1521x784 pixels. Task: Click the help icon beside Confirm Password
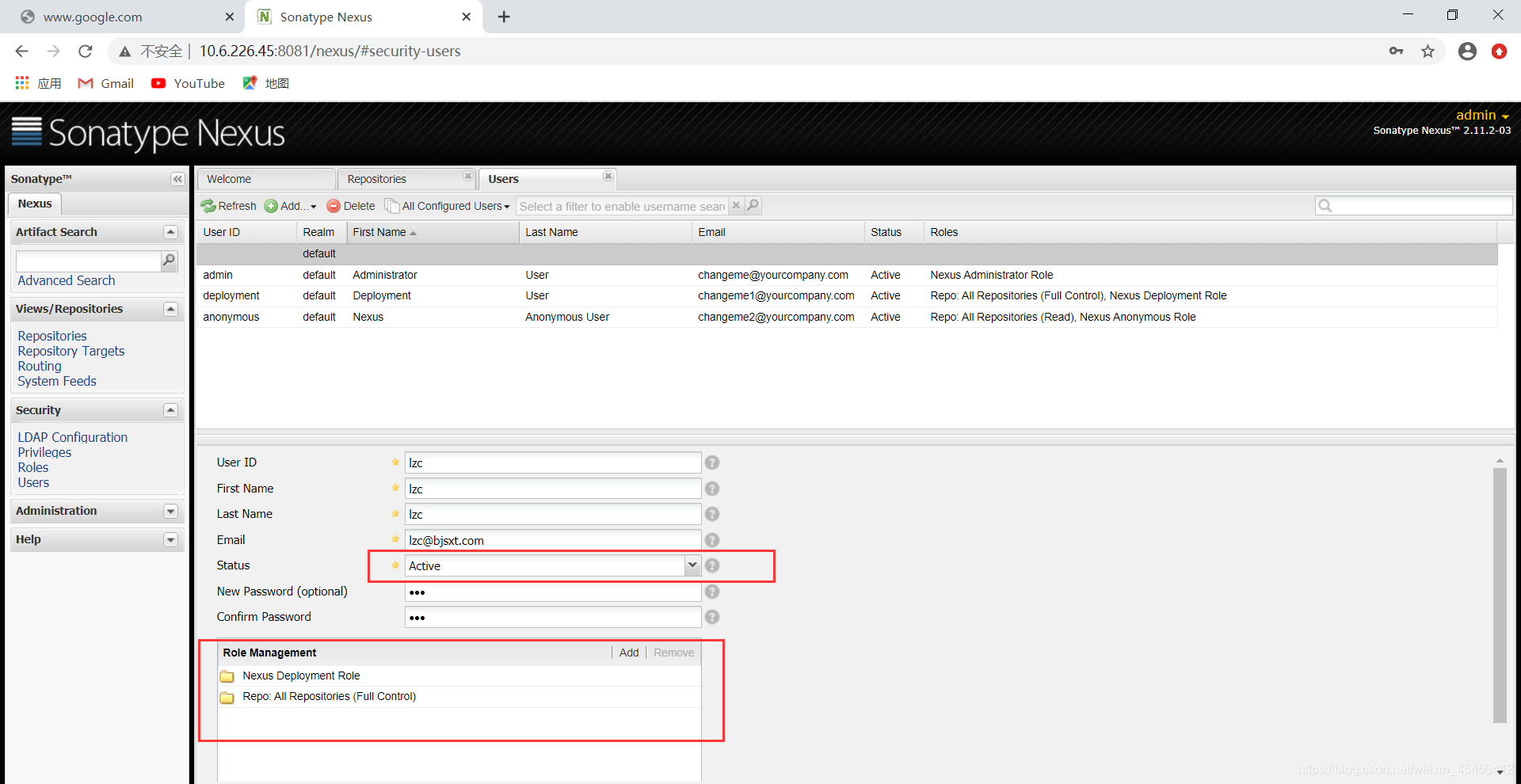click(x=712, y=617)
